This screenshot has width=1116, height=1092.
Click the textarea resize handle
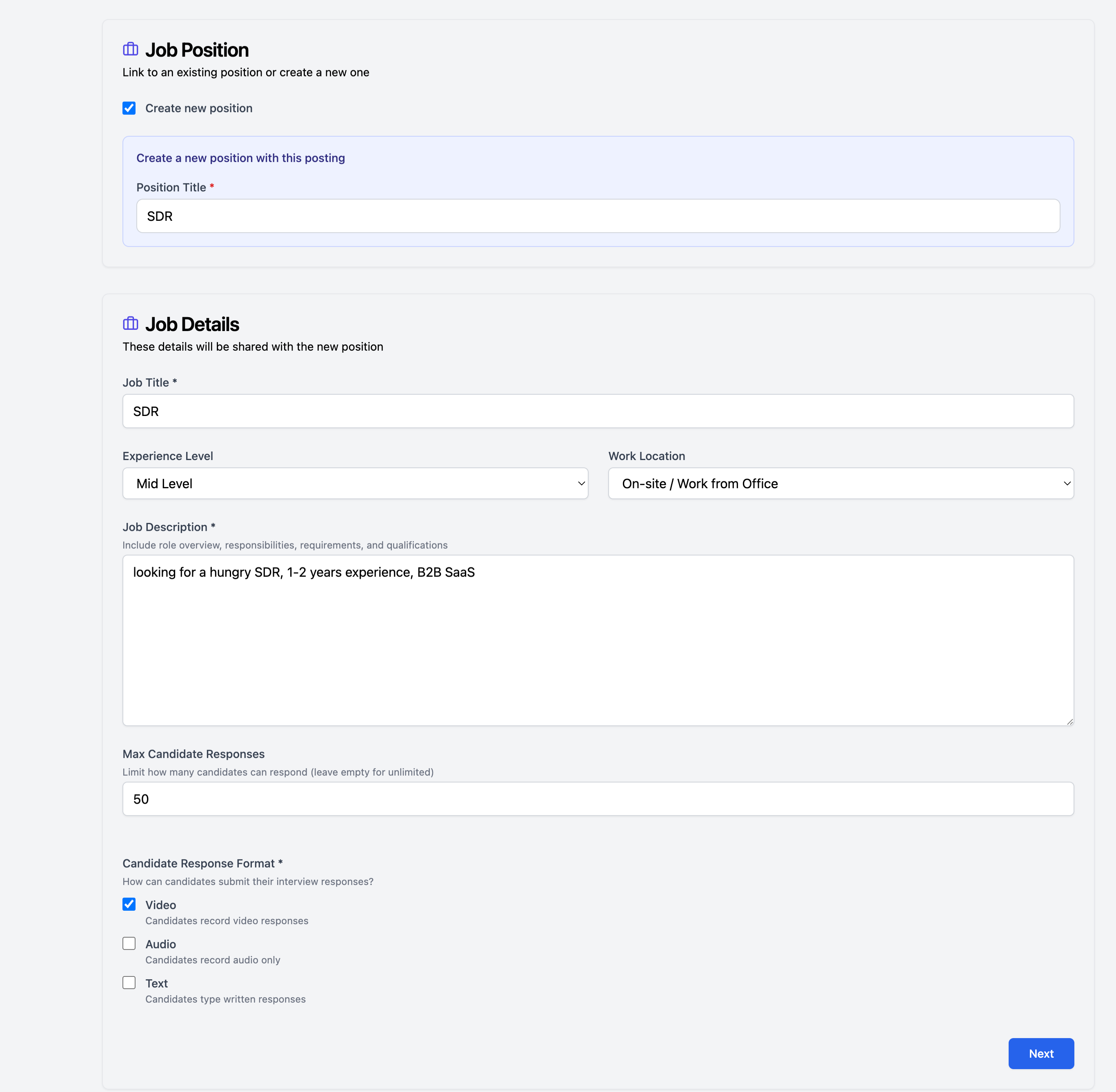click(x=1069, y=721)
